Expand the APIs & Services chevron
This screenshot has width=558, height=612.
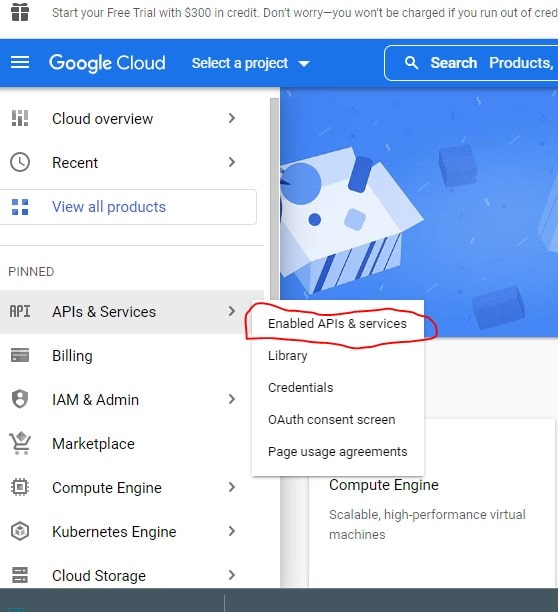[x=232, y=311]
